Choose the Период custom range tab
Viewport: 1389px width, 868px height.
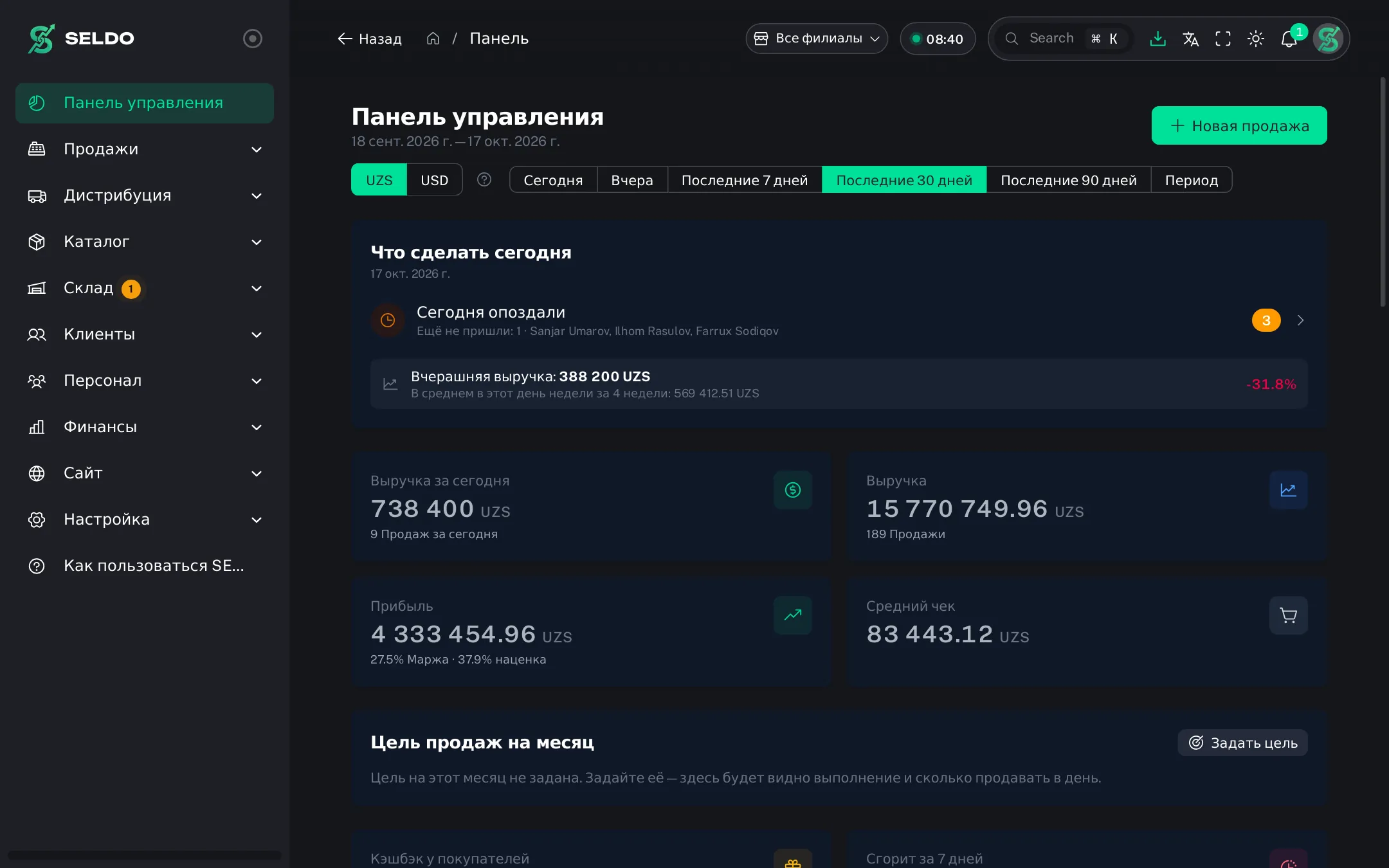point(1192,180)
